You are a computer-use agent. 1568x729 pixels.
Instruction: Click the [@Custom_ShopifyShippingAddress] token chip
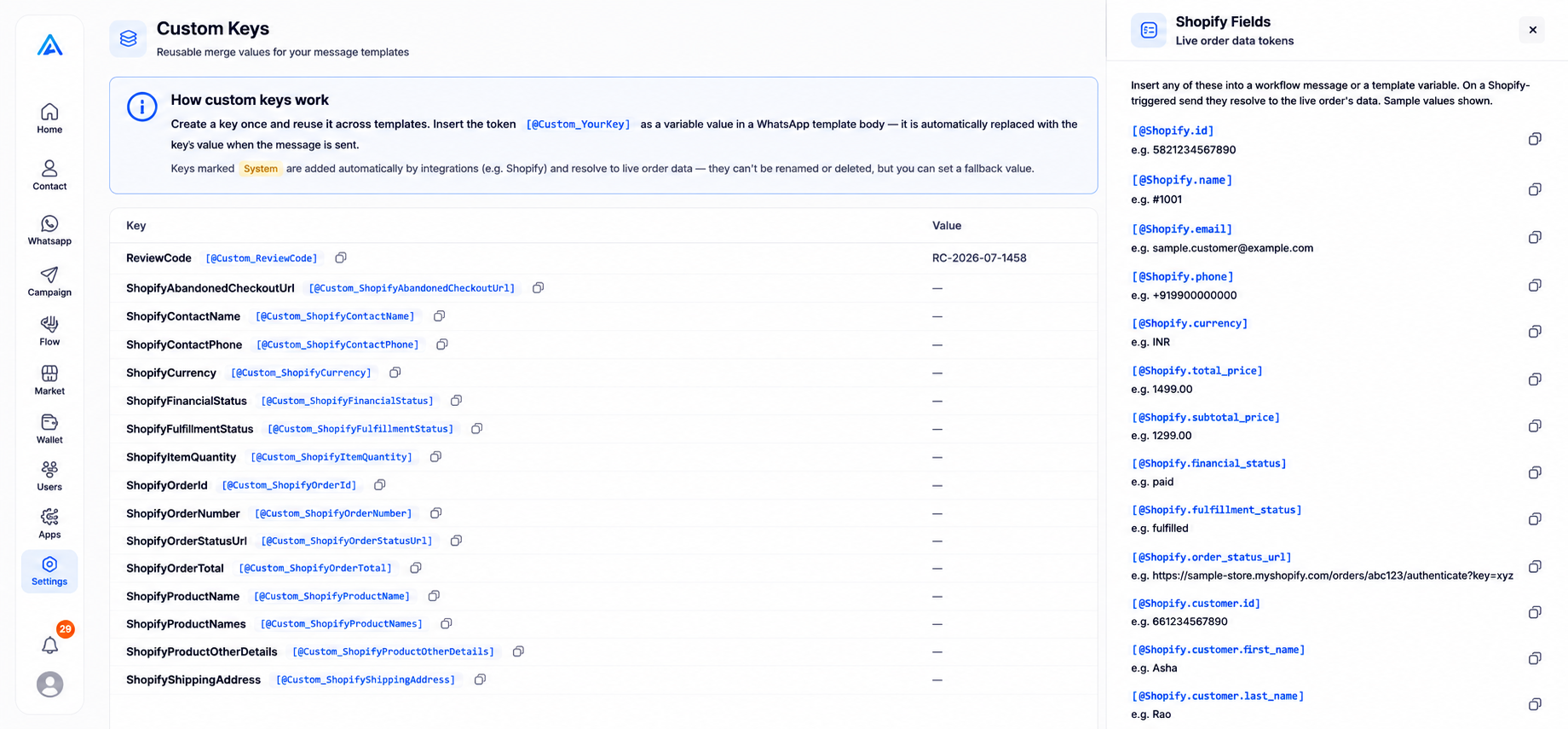[x=366, y=680]
